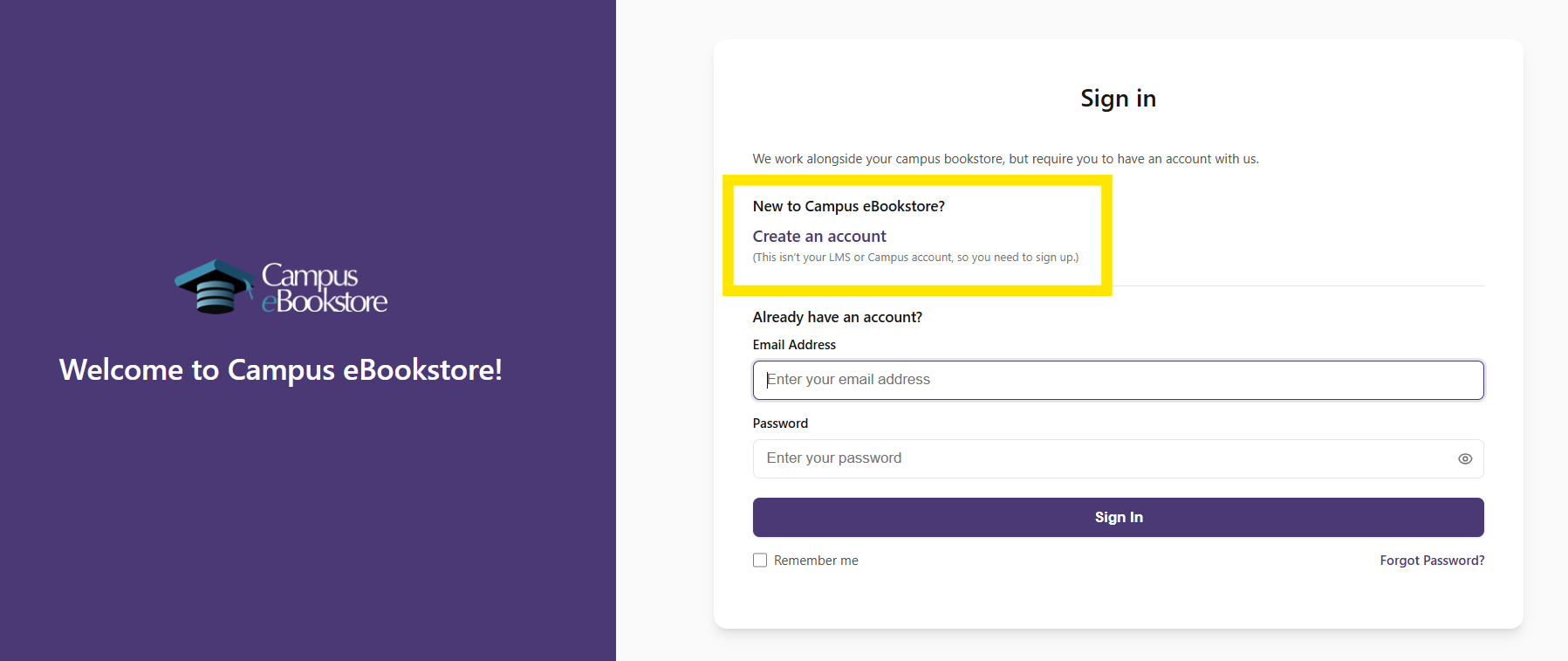Show password with the eye icon
Screen dimensions: 1568x661
point(1465,459)
